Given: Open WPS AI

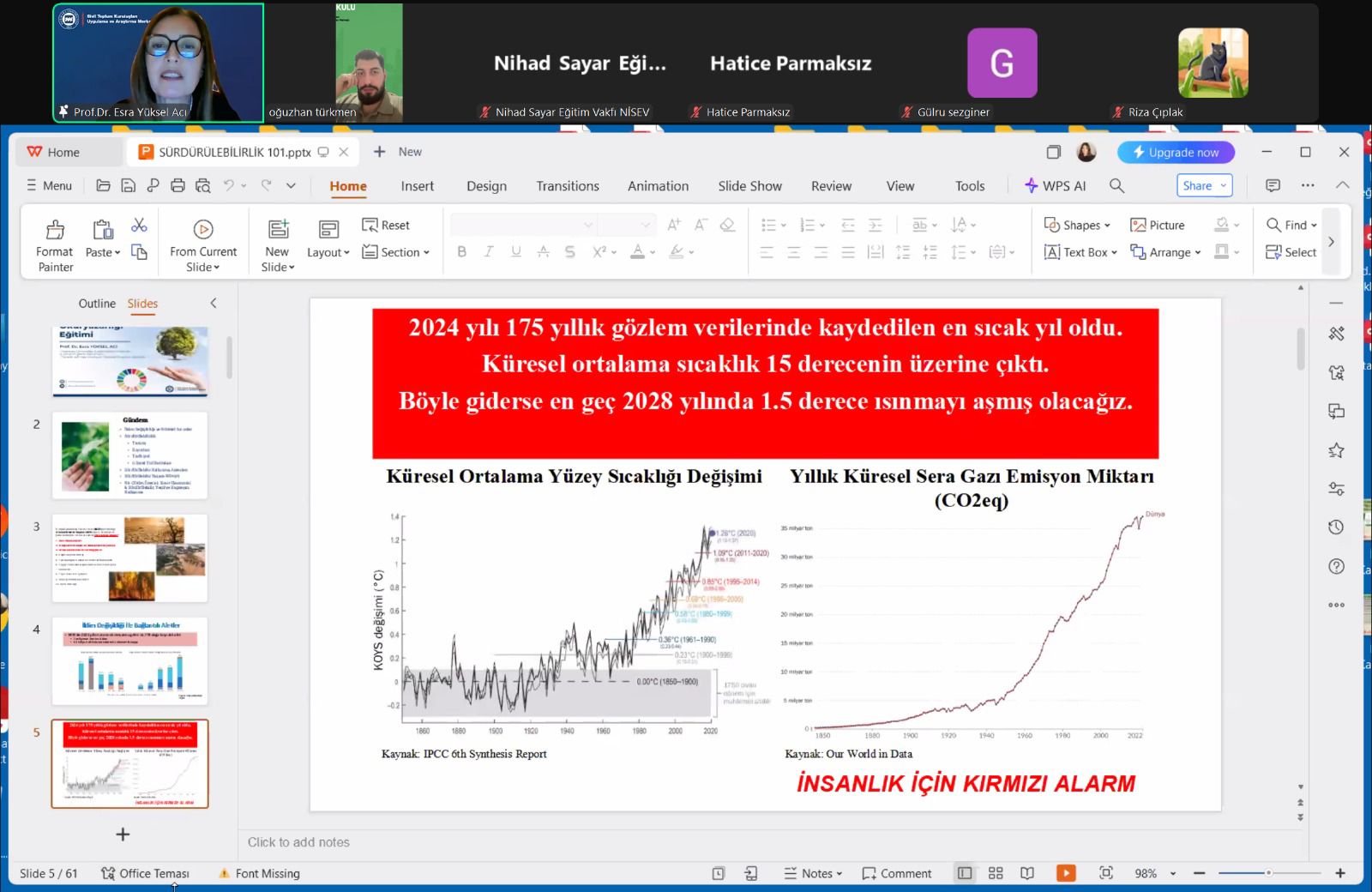Looking at the screenshot, I should click(1055, 185).
